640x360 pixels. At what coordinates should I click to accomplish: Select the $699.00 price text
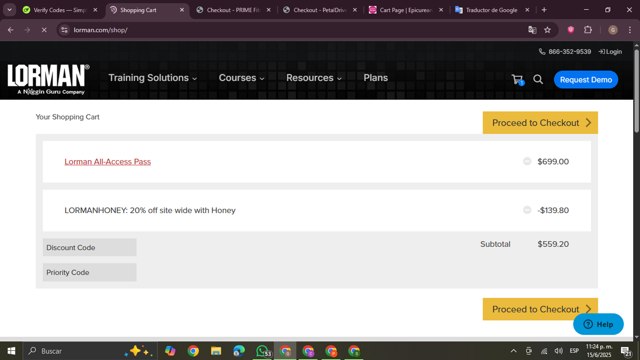pos(553,162)
